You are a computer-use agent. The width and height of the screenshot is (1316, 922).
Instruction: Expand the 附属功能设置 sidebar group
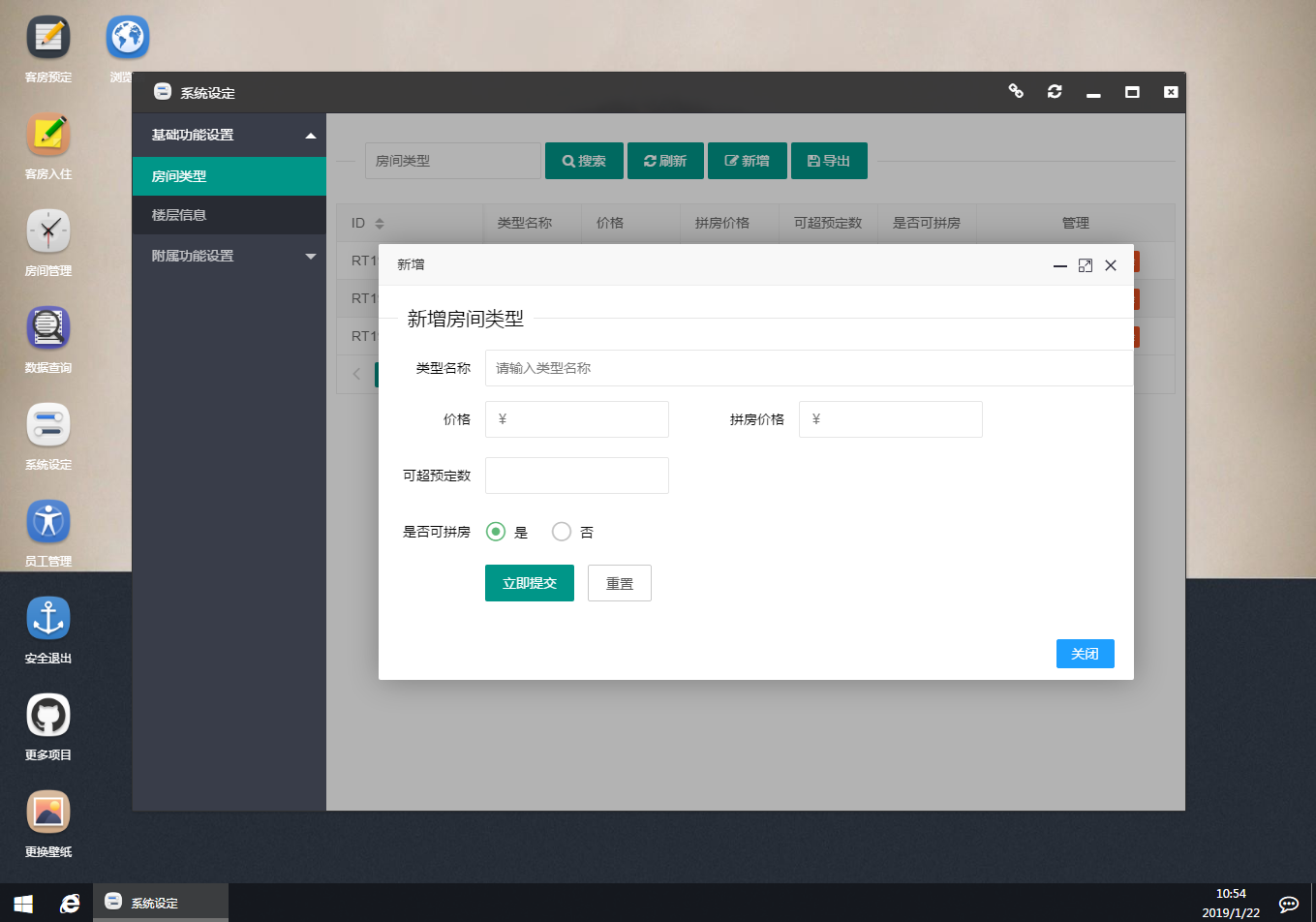pyautogui.click(x=230, y=256)
